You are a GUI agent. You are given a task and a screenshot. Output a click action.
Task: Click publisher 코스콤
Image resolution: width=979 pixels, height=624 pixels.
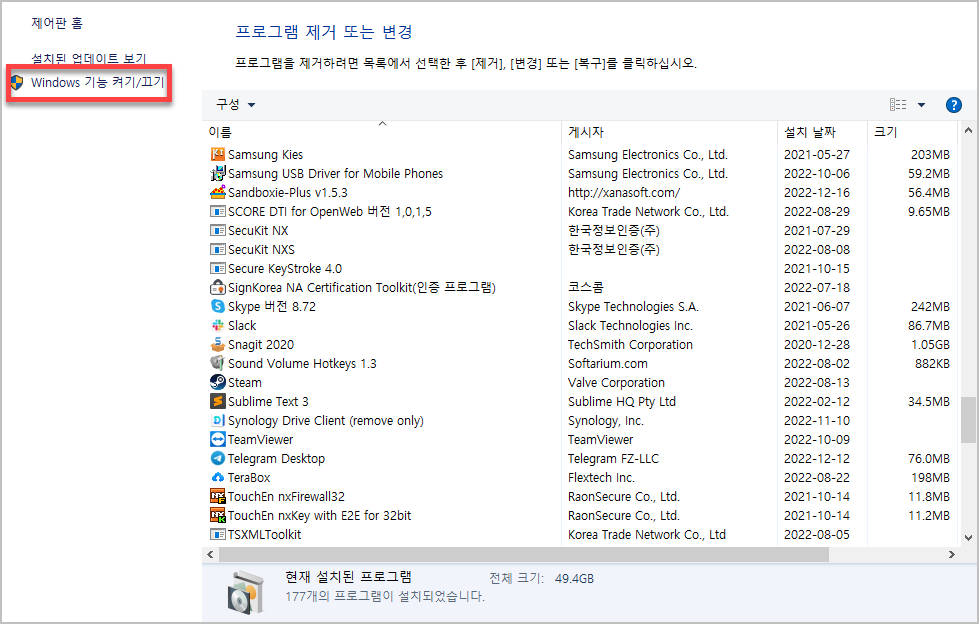pos(586,287)
